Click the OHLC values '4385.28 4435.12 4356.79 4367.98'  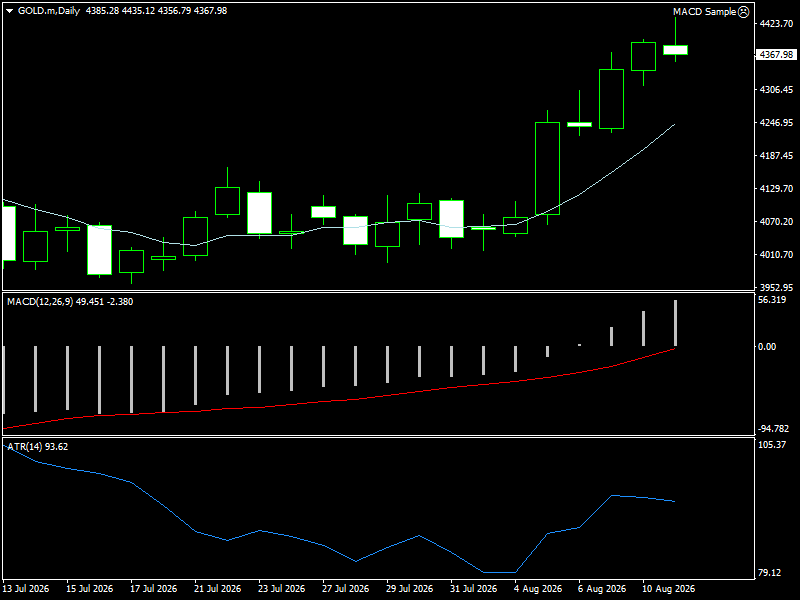[156, 11]
